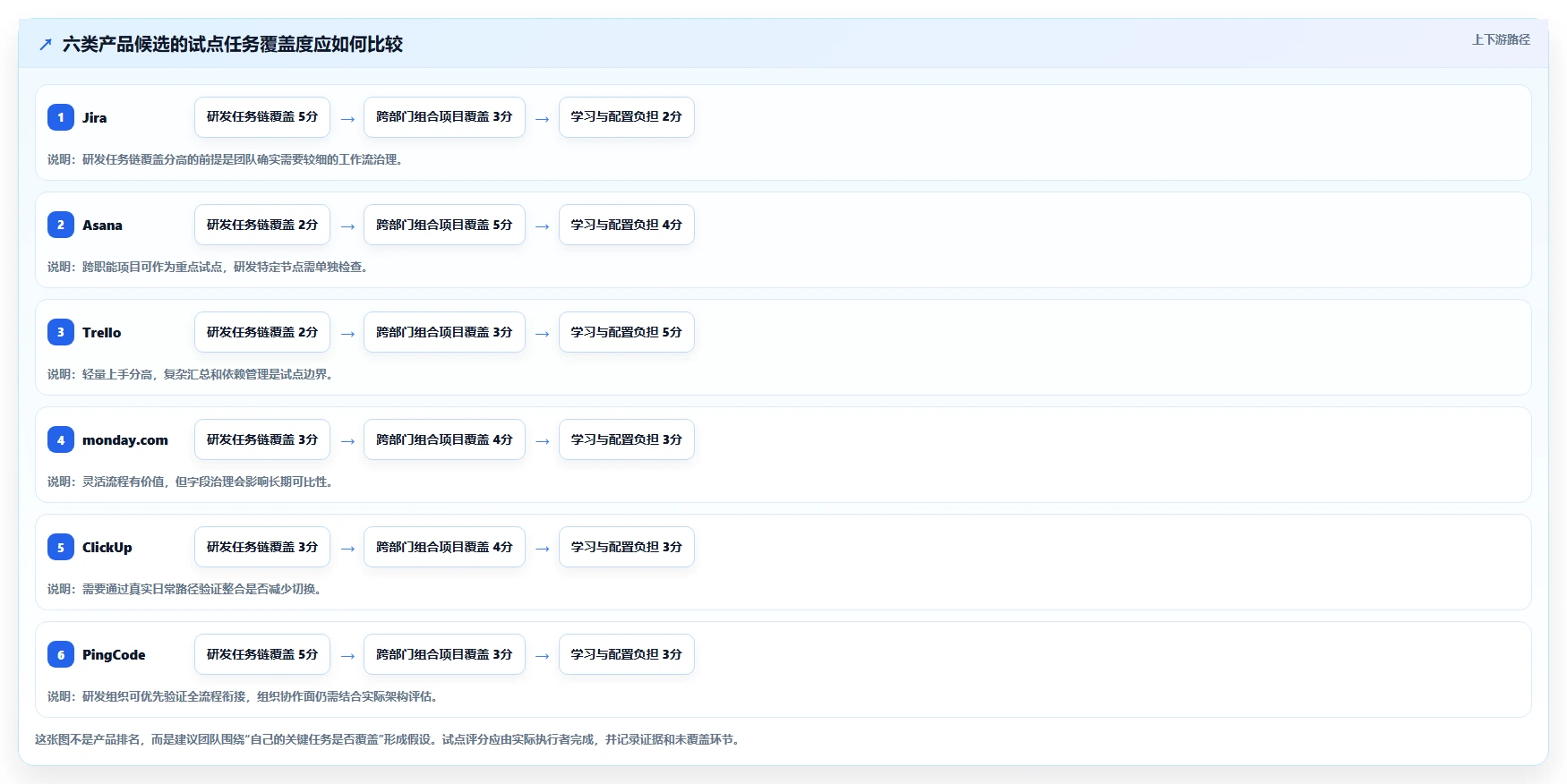Select the number 2 badge for Asana

pyautogui.click(x=61, y=225)
